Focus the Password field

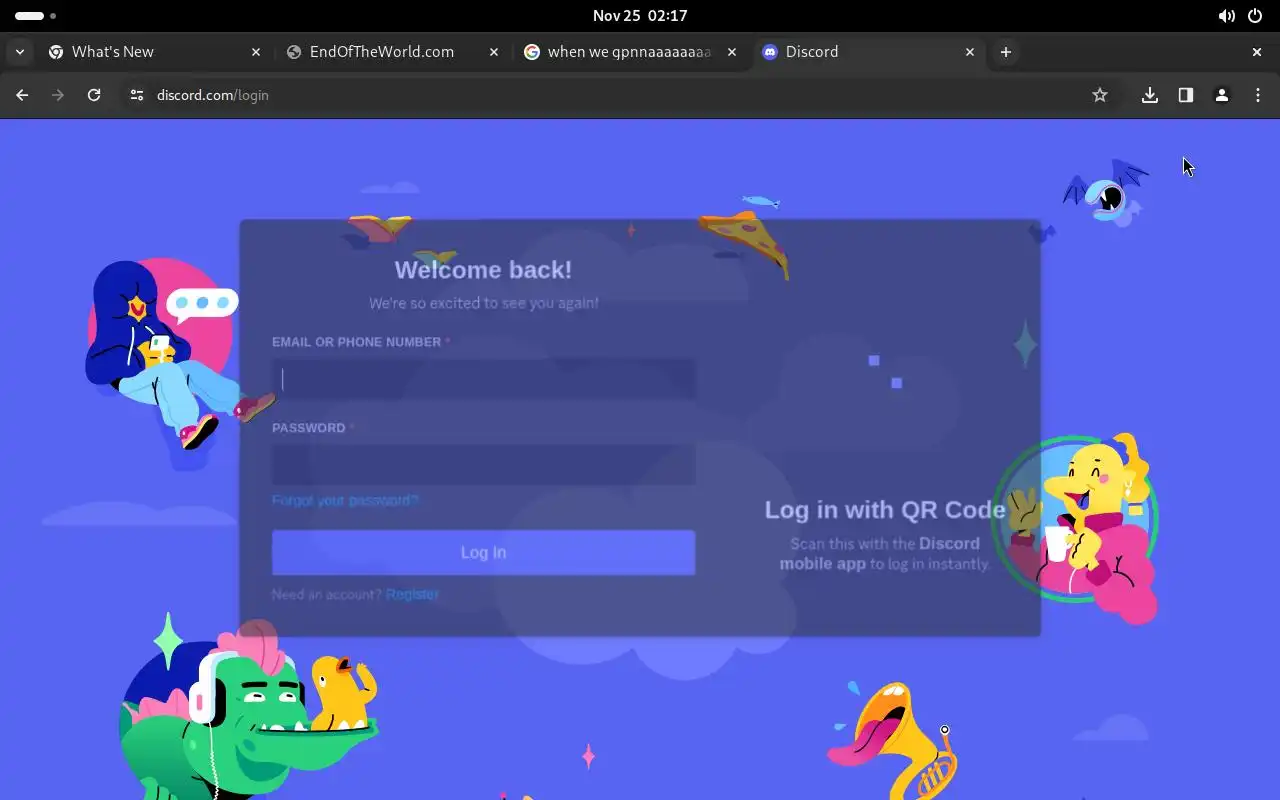(483, 465)
